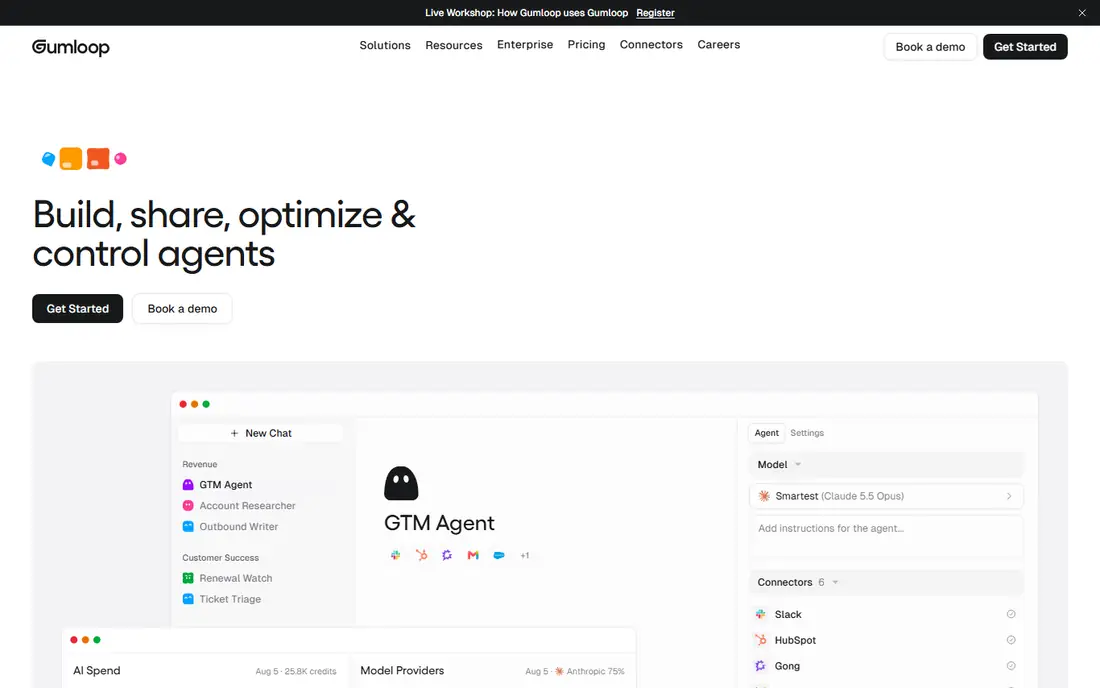
Task: Click the pink circle icon above the headline
Action: (x=121, y=158)
